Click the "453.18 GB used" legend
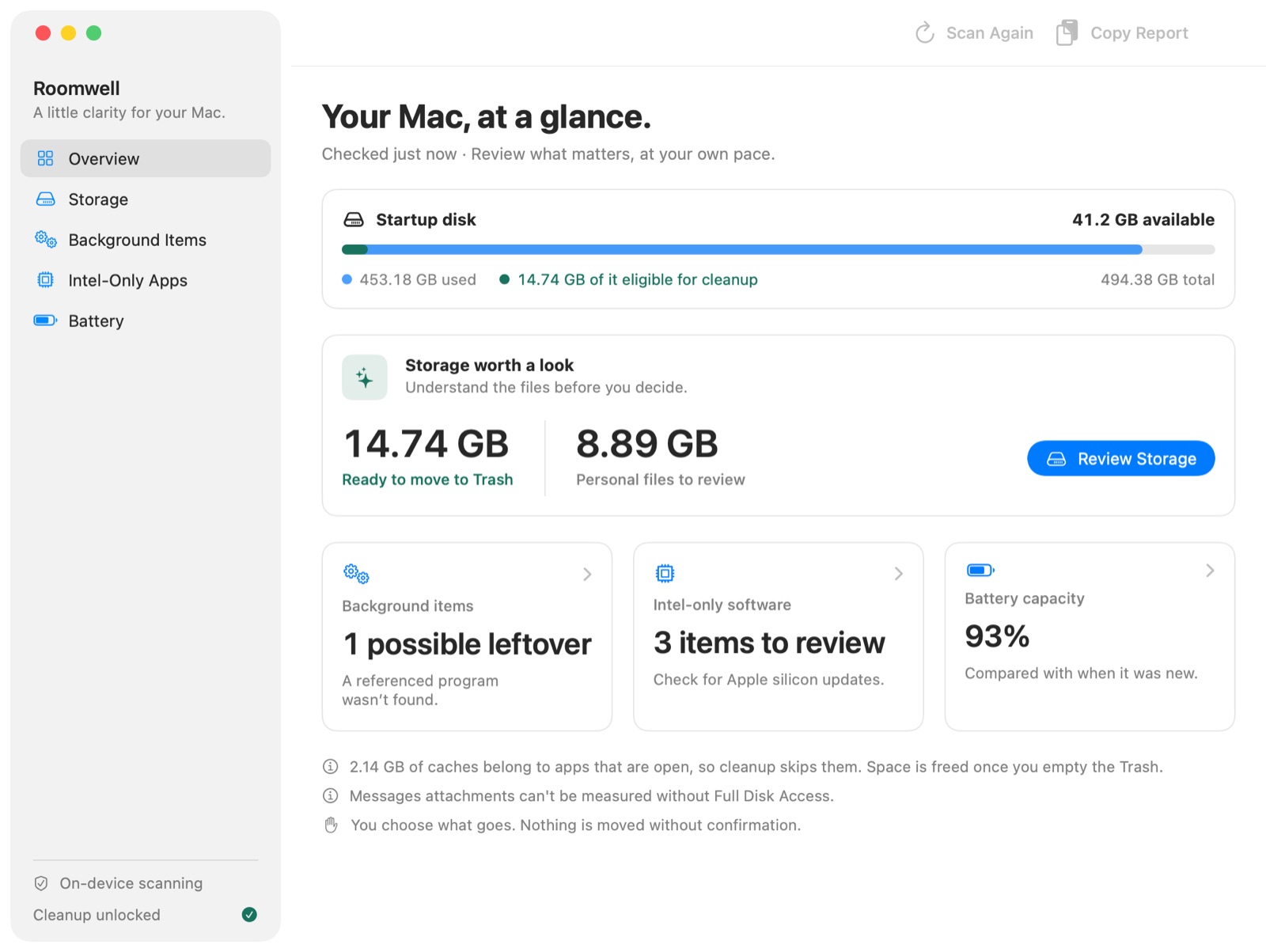1266x952 pixels. tap(418, 279)
